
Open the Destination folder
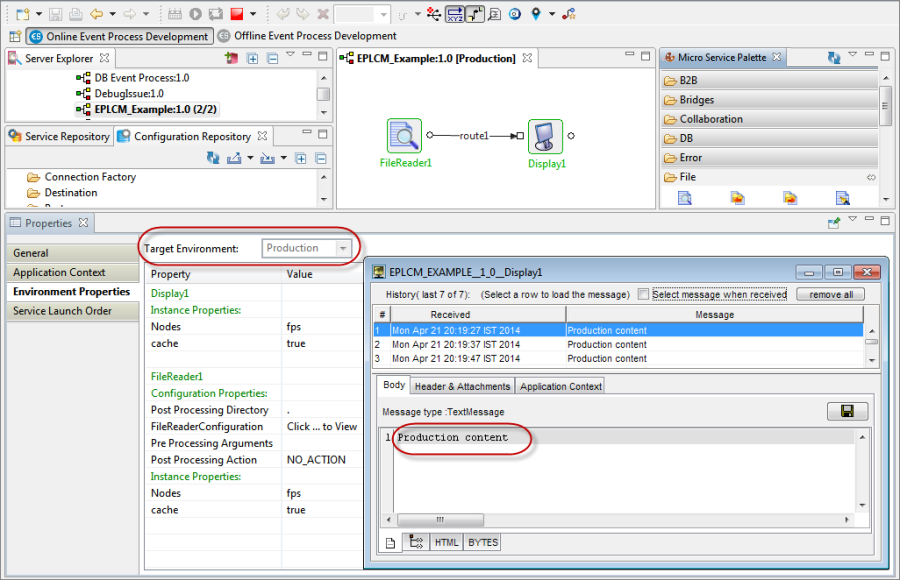(63, 193)
